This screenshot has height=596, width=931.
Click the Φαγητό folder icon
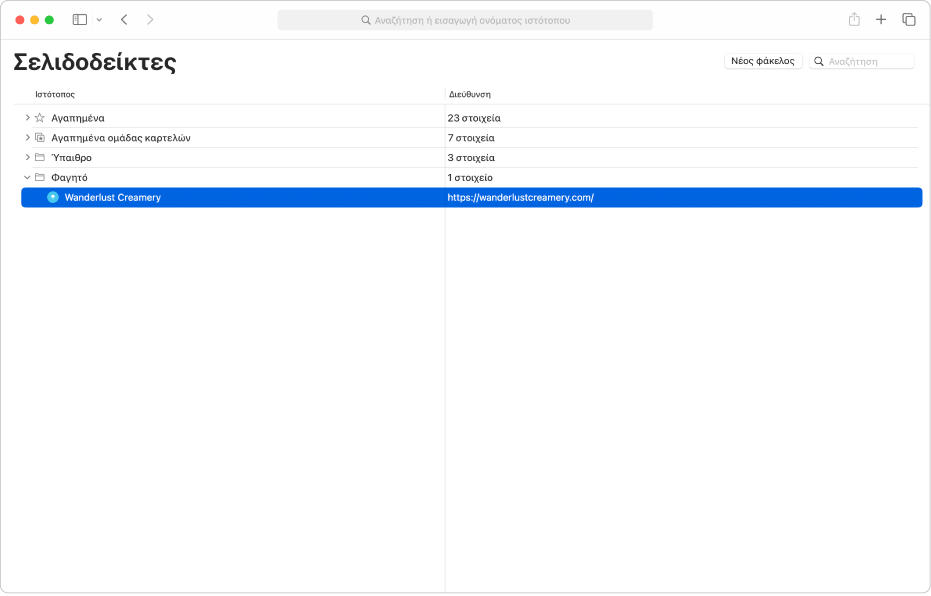(x=40, y=177)
